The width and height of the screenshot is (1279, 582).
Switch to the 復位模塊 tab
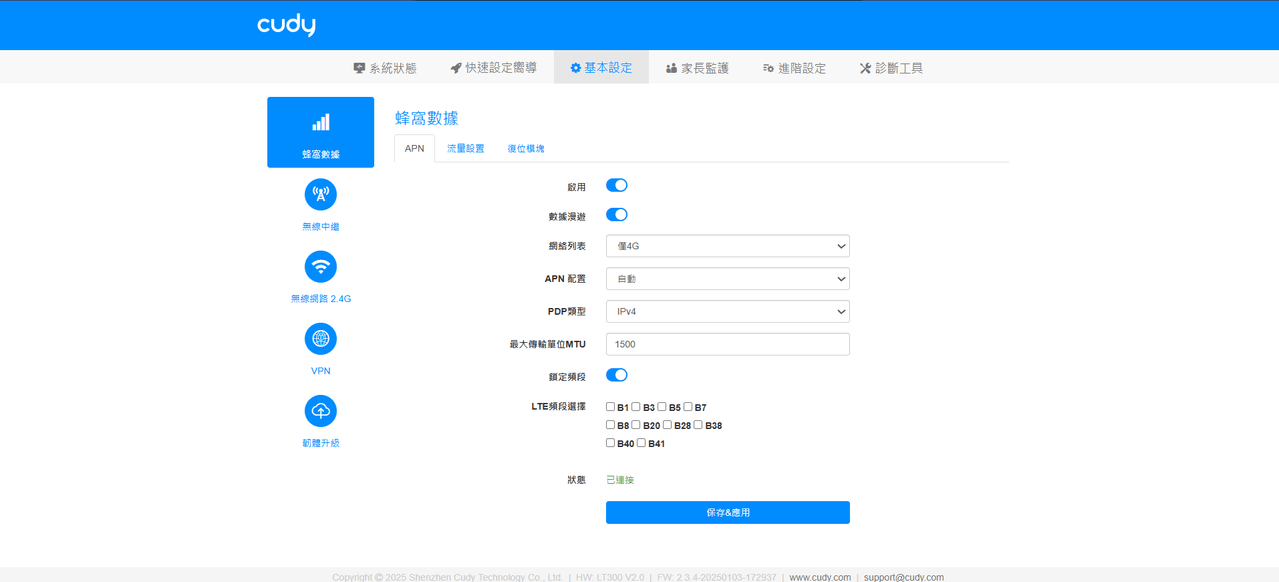tap(525, 148)
